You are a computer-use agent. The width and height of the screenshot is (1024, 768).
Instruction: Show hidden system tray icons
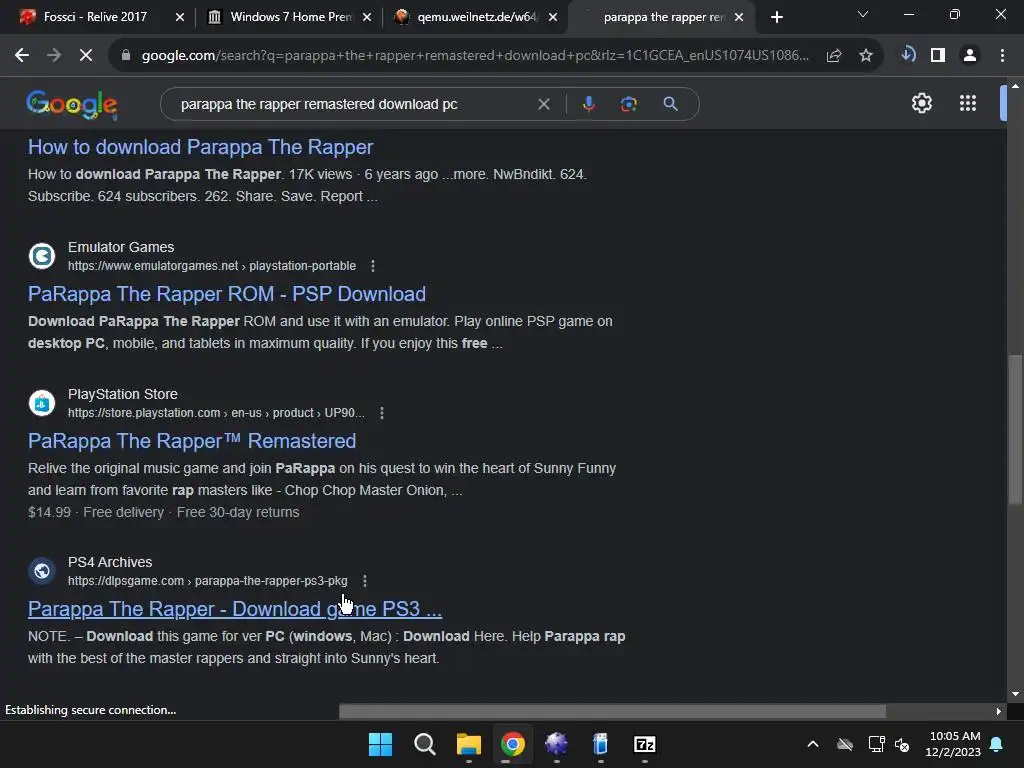(813, 744)
